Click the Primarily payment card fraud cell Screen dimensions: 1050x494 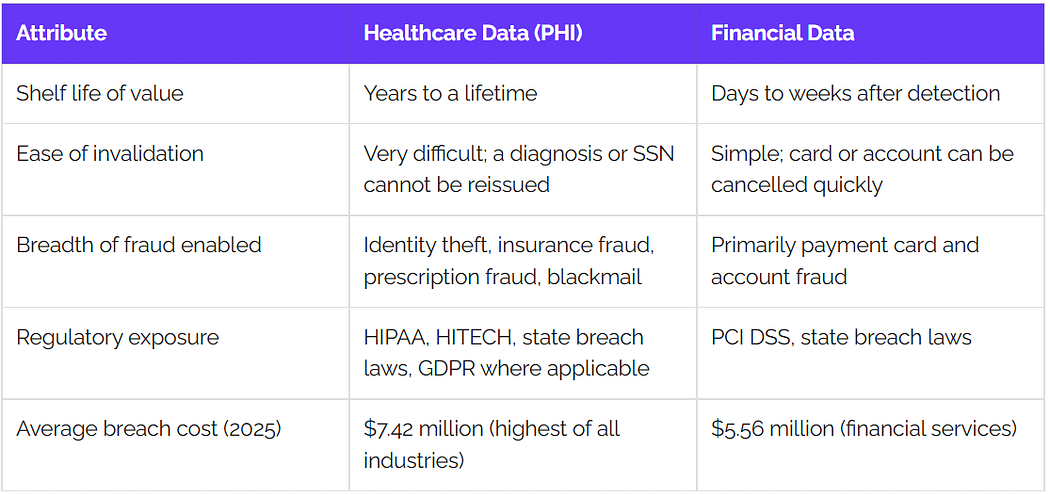pos(871,261)
